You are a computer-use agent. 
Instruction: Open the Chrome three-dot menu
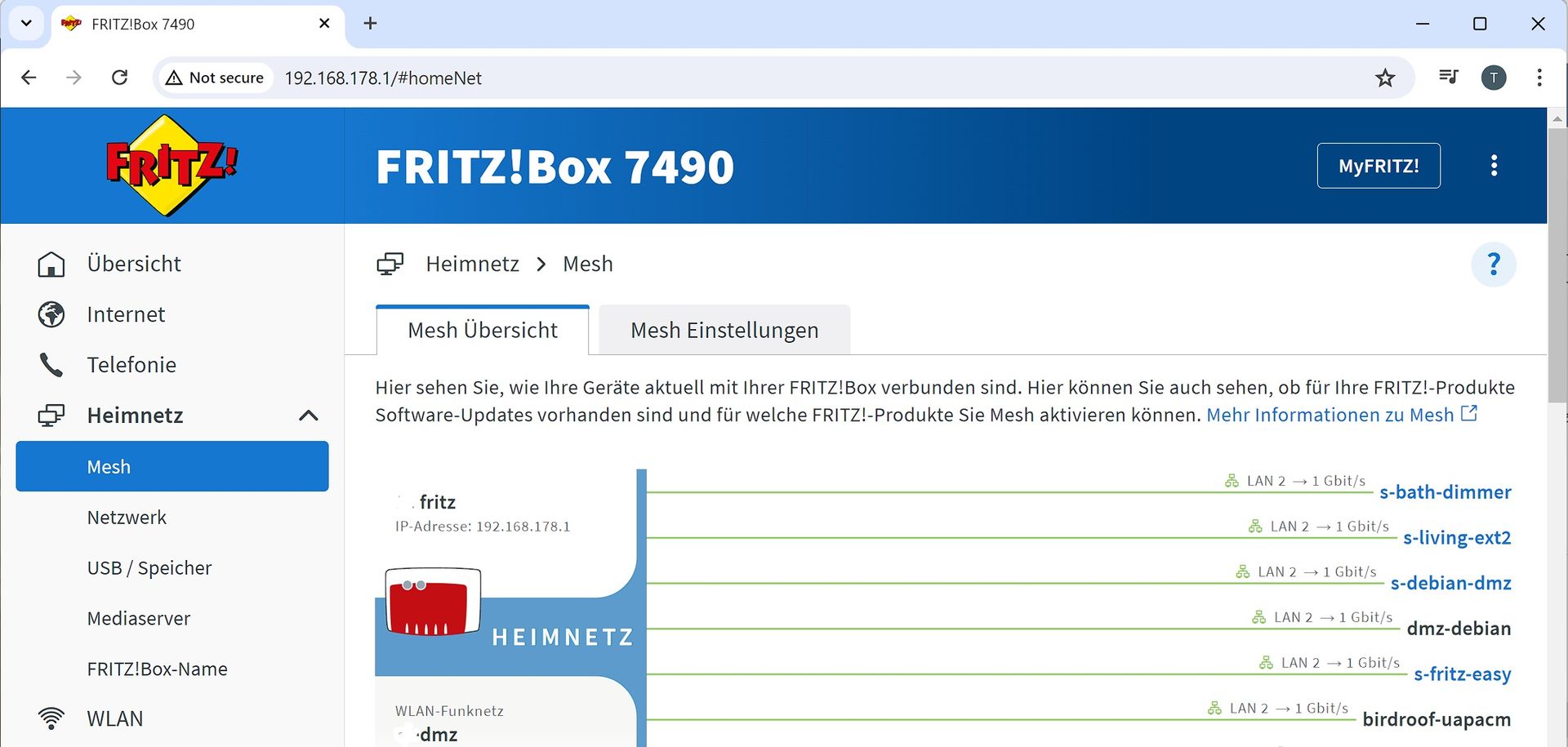coord(1539,78)
